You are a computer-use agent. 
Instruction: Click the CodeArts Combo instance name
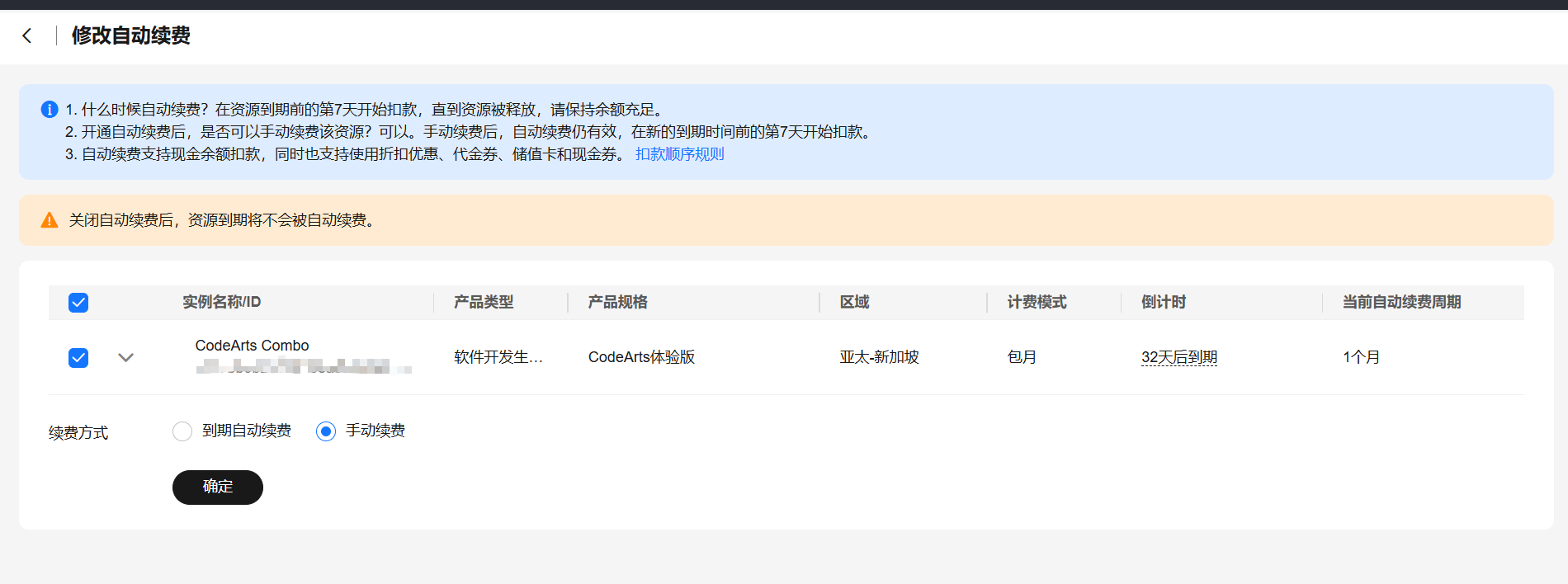coord(252,346)
